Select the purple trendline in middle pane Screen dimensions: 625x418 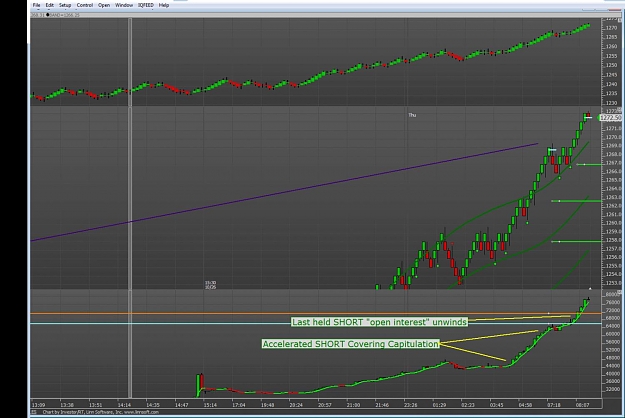point(285,192)
